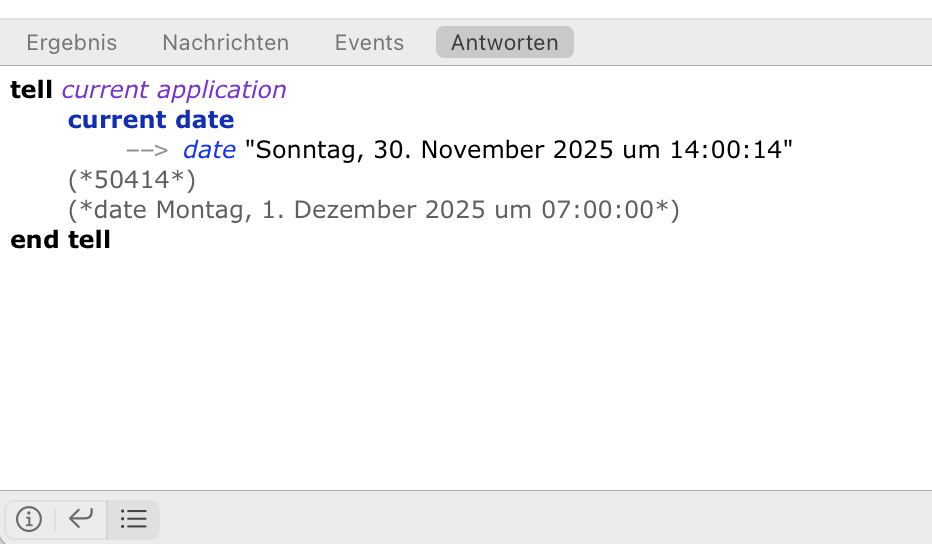
Task: Click the "end tell" line
Action: pos(60,241)
